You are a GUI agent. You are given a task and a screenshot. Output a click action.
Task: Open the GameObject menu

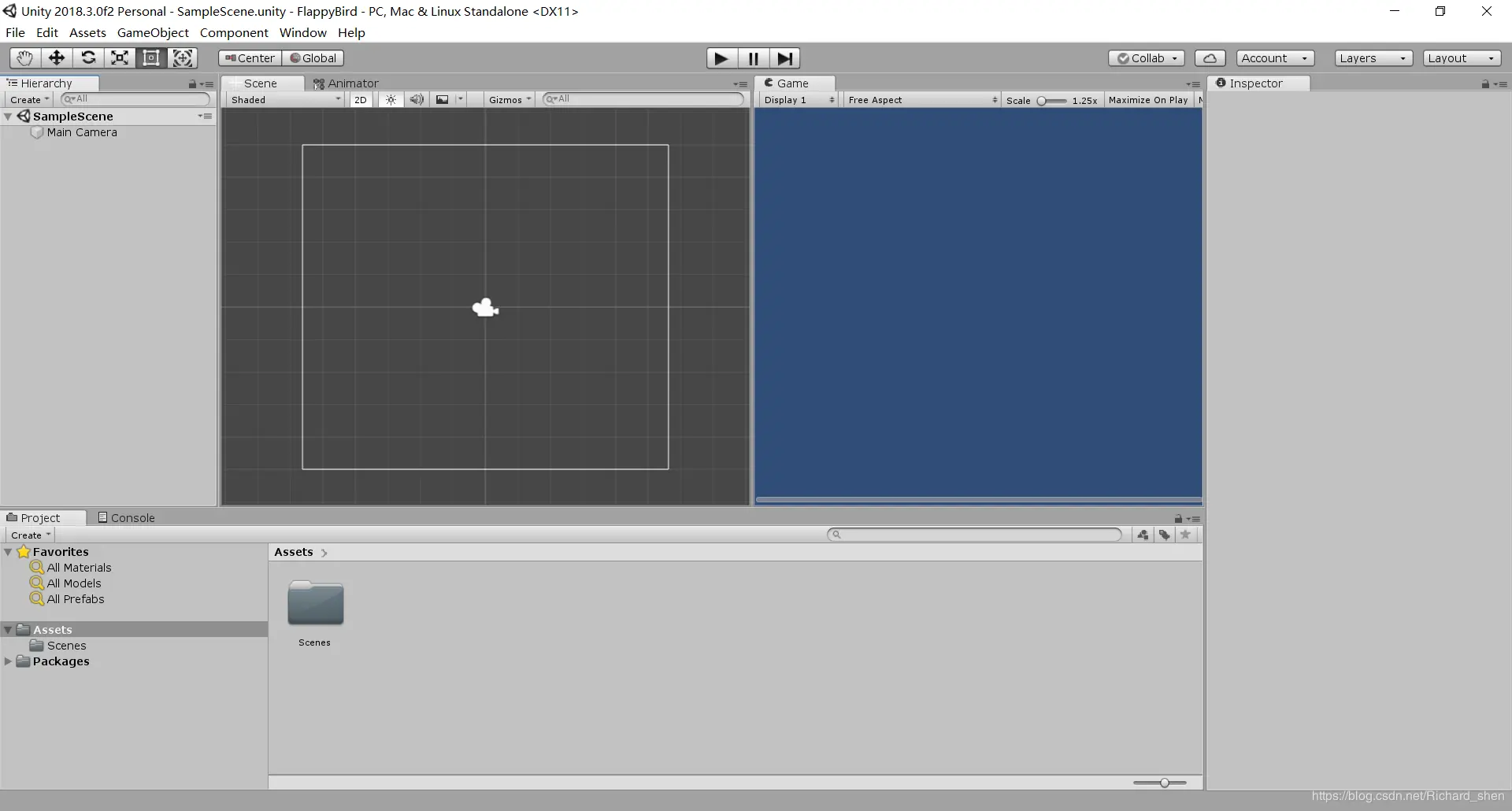click(153, 32)
